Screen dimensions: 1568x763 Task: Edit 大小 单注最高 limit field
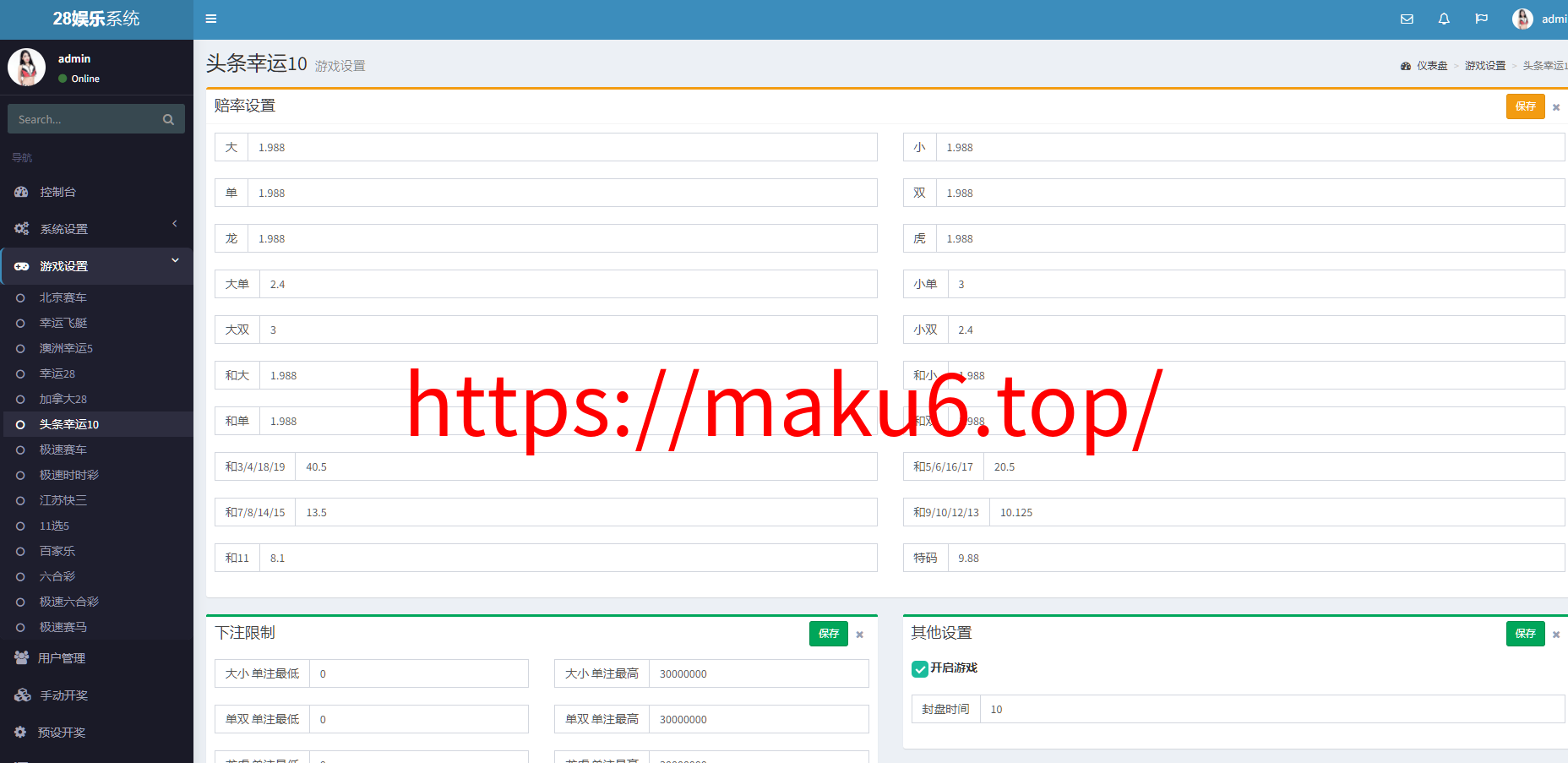pyautogui.click(x=759, y=673)
